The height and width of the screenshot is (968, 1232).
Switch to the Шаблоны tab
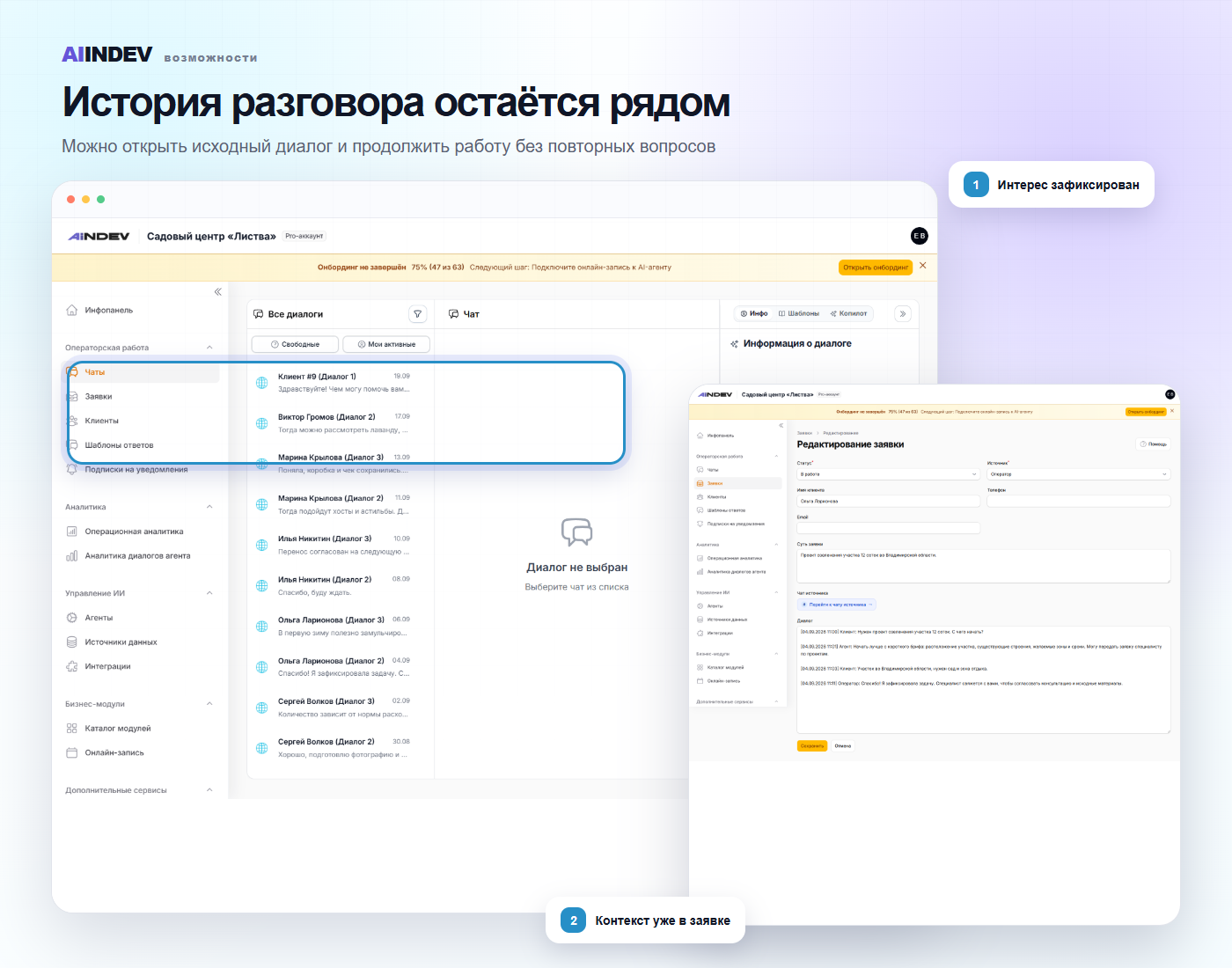(x=799, y=313)
